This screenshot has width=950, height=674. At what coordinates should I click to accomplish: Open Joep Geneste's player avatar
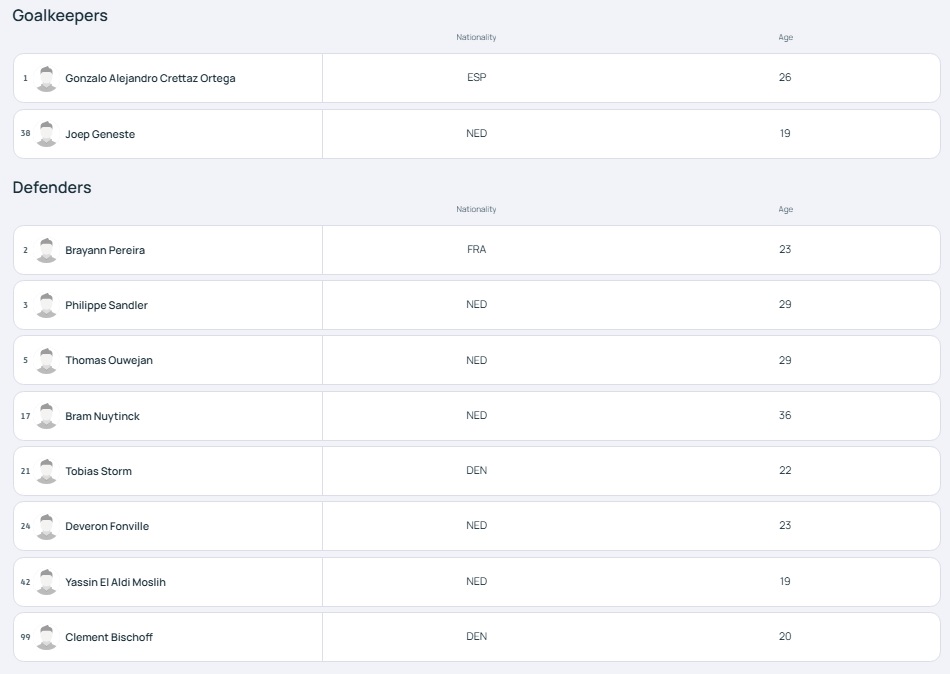tap(47, 134)
